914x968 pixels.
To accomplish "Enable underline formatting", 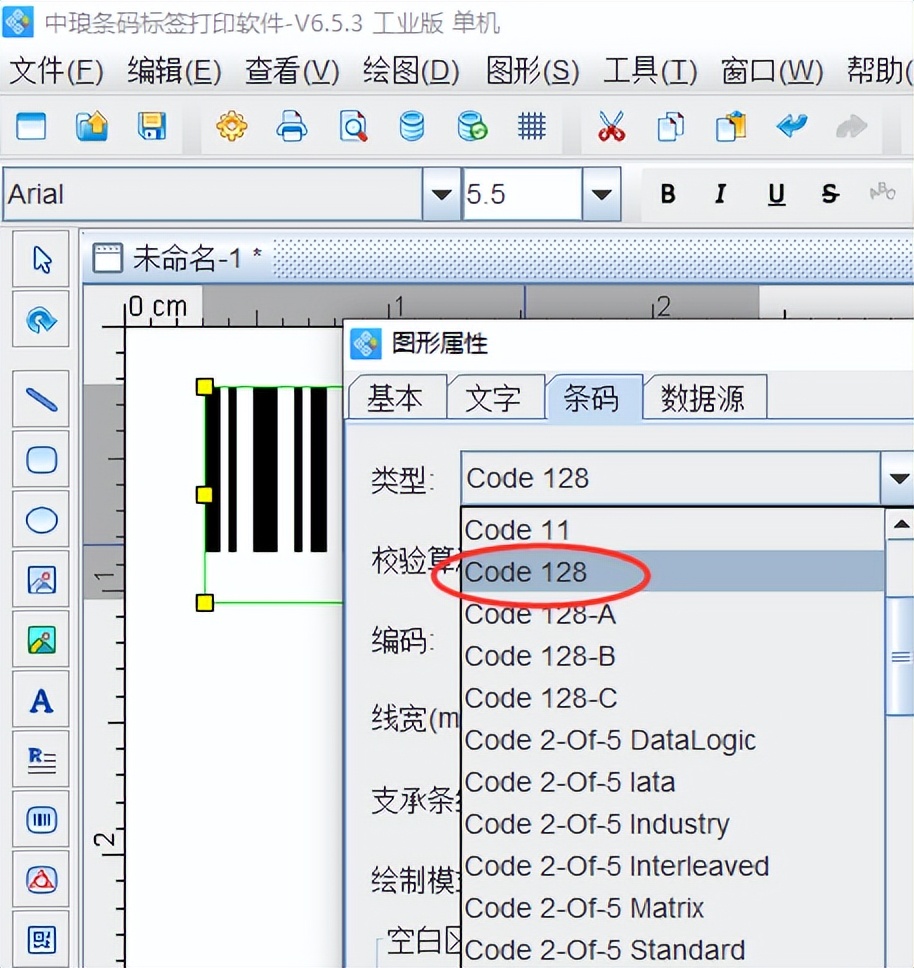I will pos(776,194).
